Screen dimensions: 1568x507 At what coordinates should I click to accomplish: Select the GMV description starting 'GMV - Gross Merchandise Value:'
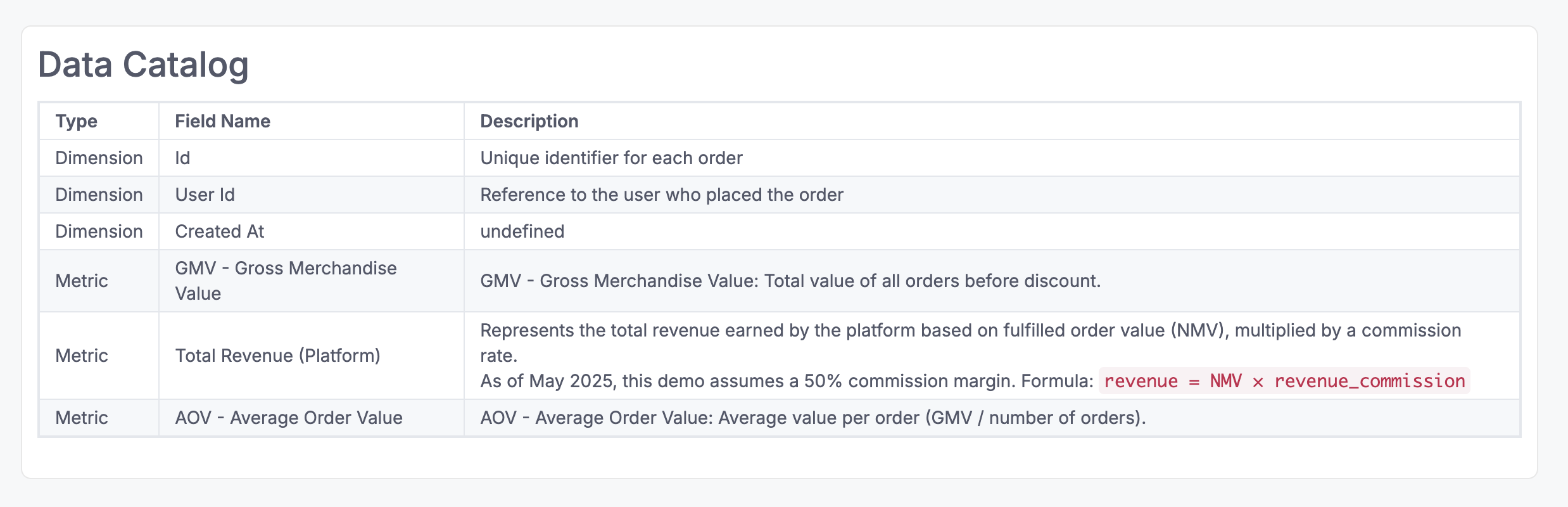[790, 281]
